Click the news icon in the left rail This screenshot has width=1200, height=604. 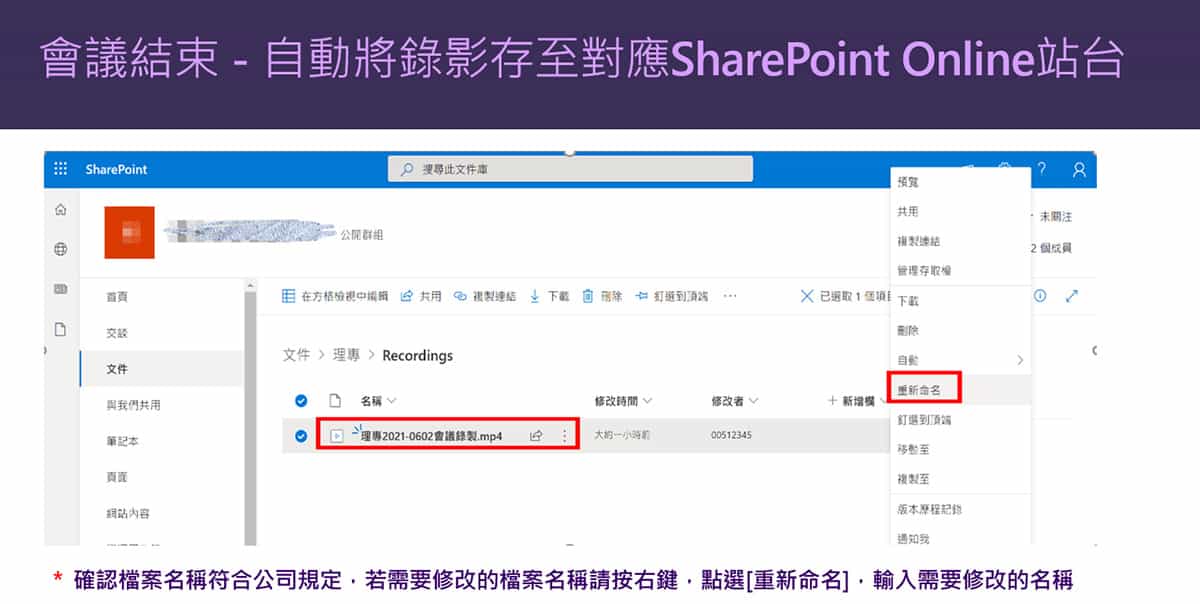pyautogui.click(x=60, y=289)
